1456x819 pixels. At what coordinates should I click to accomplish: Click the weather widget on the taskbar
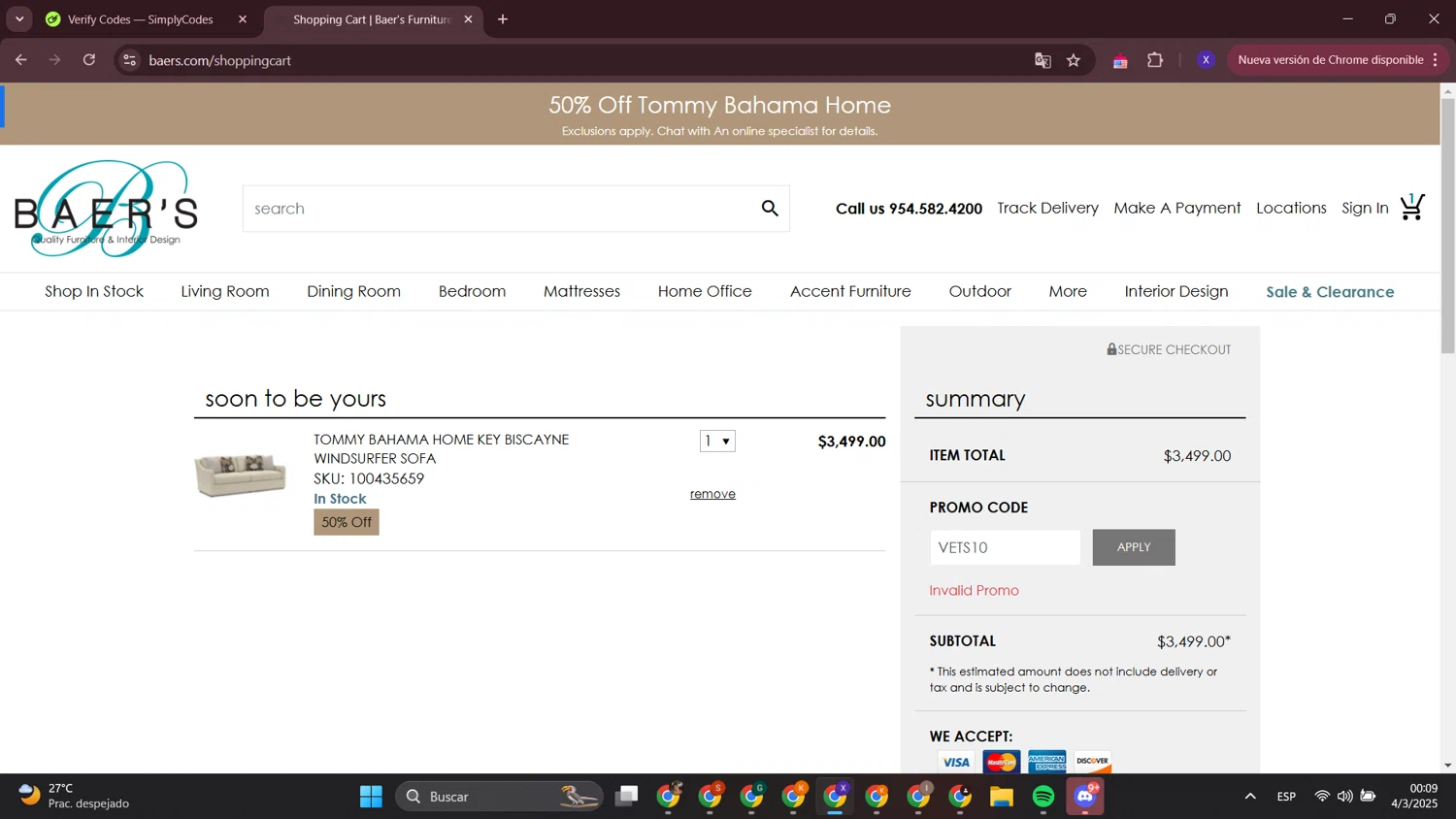point(73,796)
